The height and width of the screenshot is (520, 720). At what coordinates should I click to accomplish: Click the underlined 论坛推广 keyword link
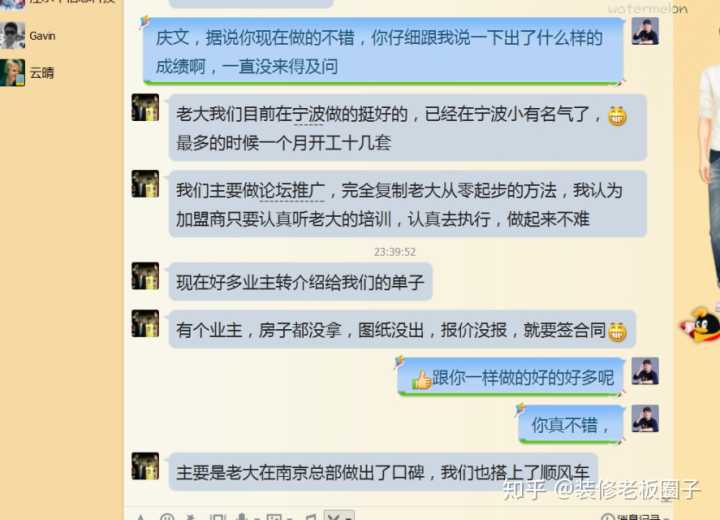pos(292,191)
